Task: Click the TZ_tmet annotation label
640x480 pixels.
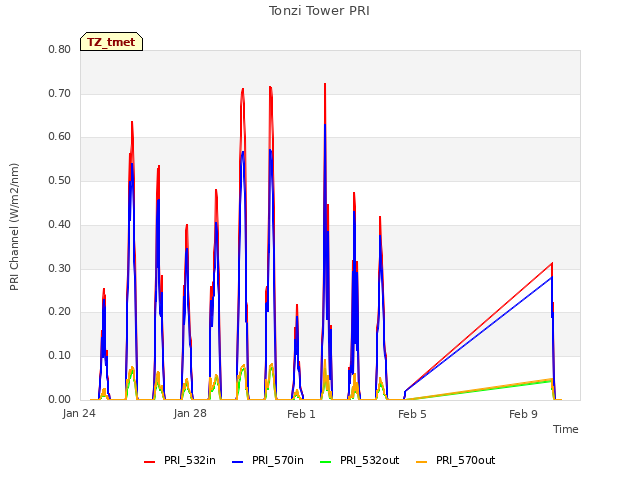Action: (x=111, y=42)
